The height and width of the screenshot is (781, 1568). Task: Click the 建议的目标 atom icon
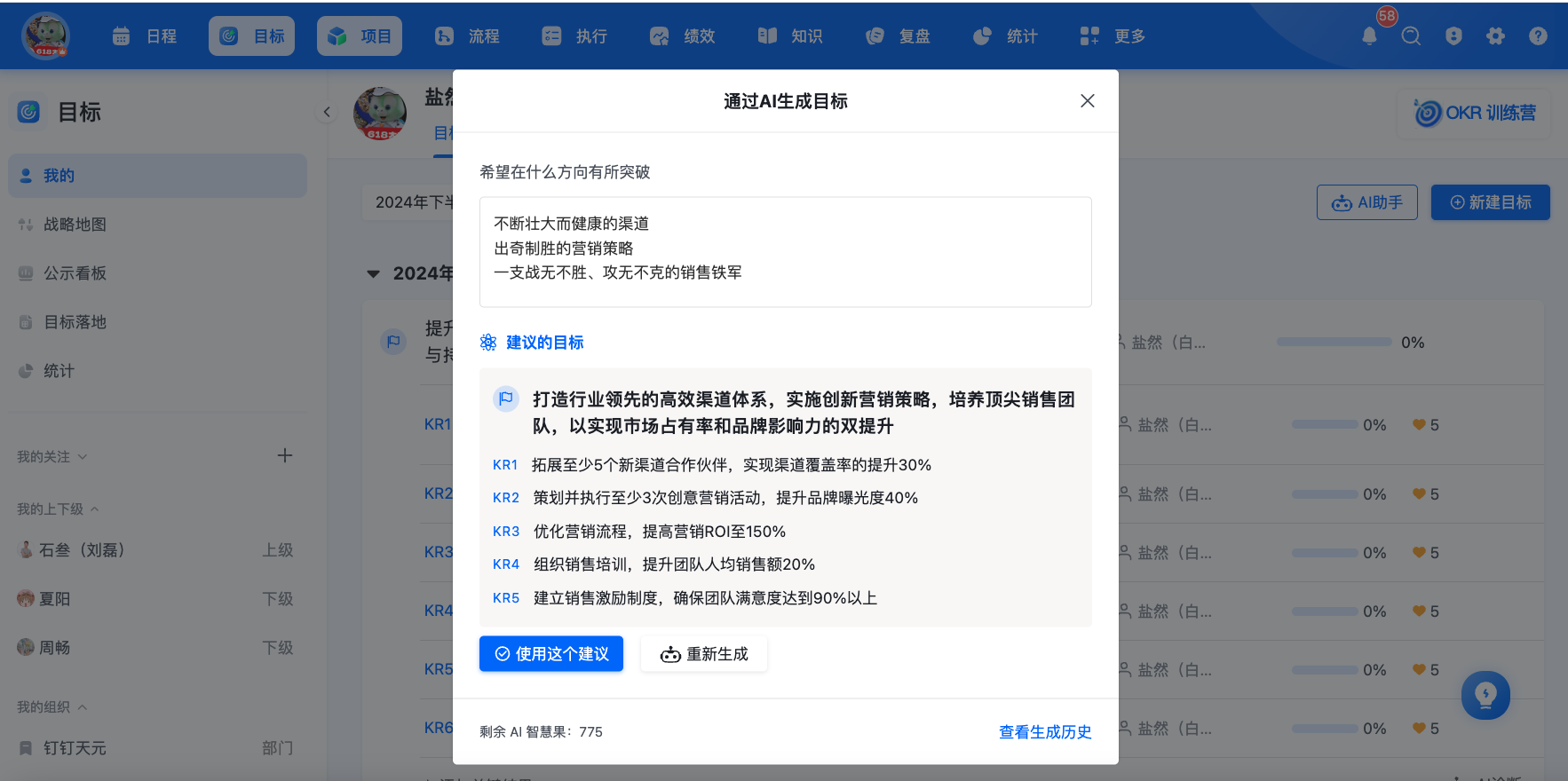pos(488,343)
